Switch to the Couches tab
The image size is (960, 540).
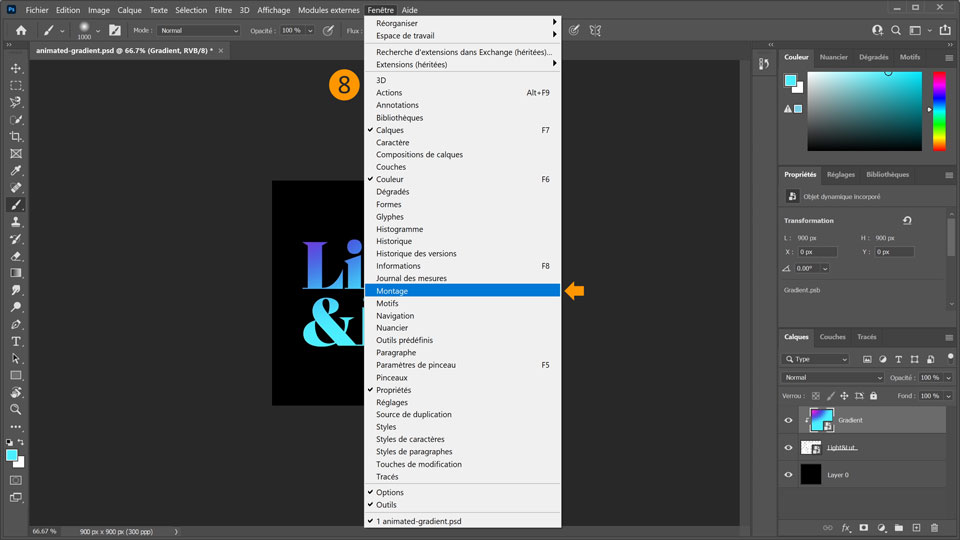pyautogui.click(x=832, y=337)
